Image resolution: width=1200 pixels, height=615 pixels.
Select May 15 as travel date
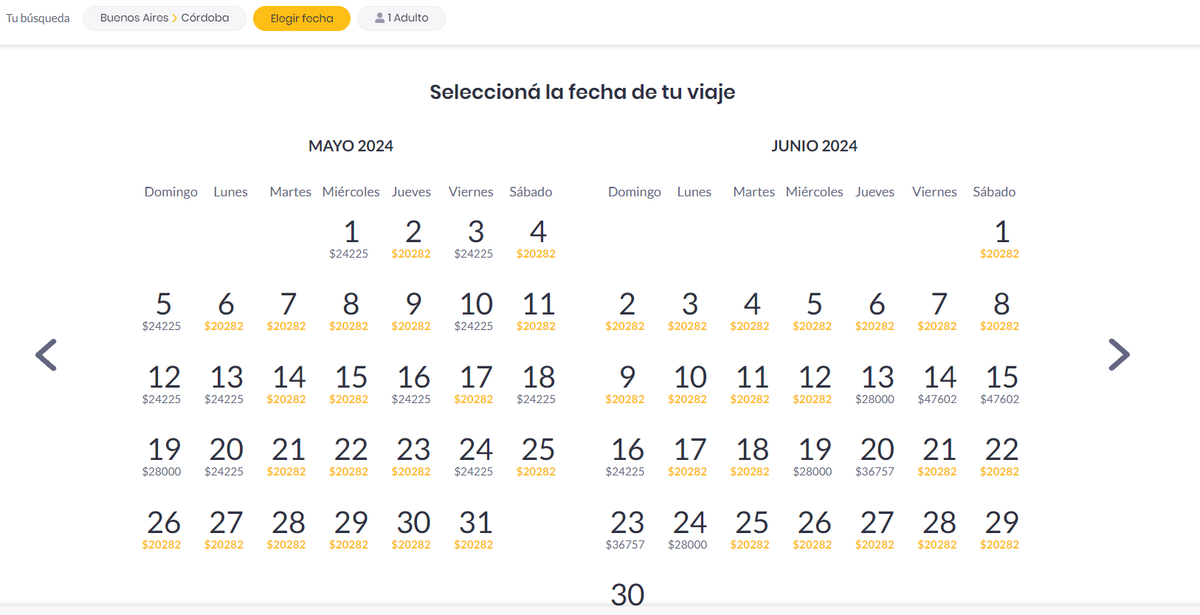tap(350, 384)
